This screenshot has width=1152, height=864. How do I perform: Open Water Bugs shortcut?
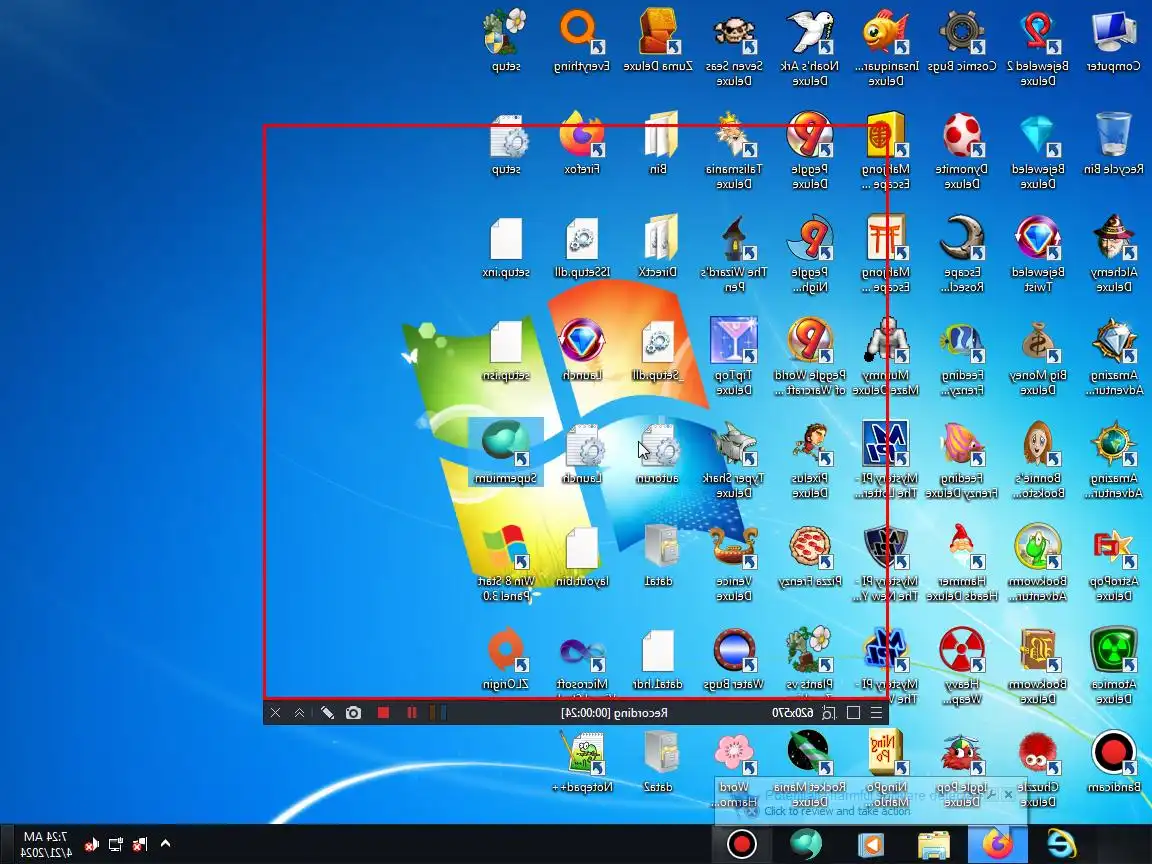734,659
